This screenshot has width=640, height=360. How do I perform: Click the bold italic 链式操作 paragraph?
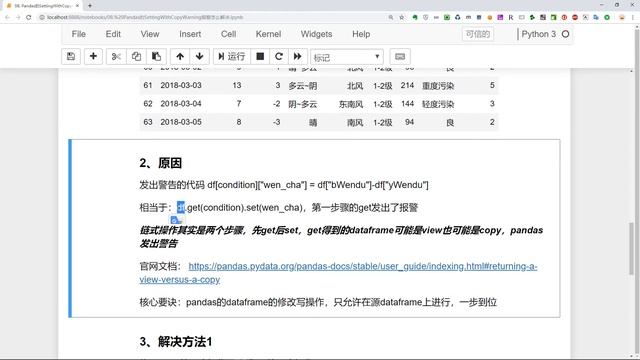coord(341,237)
